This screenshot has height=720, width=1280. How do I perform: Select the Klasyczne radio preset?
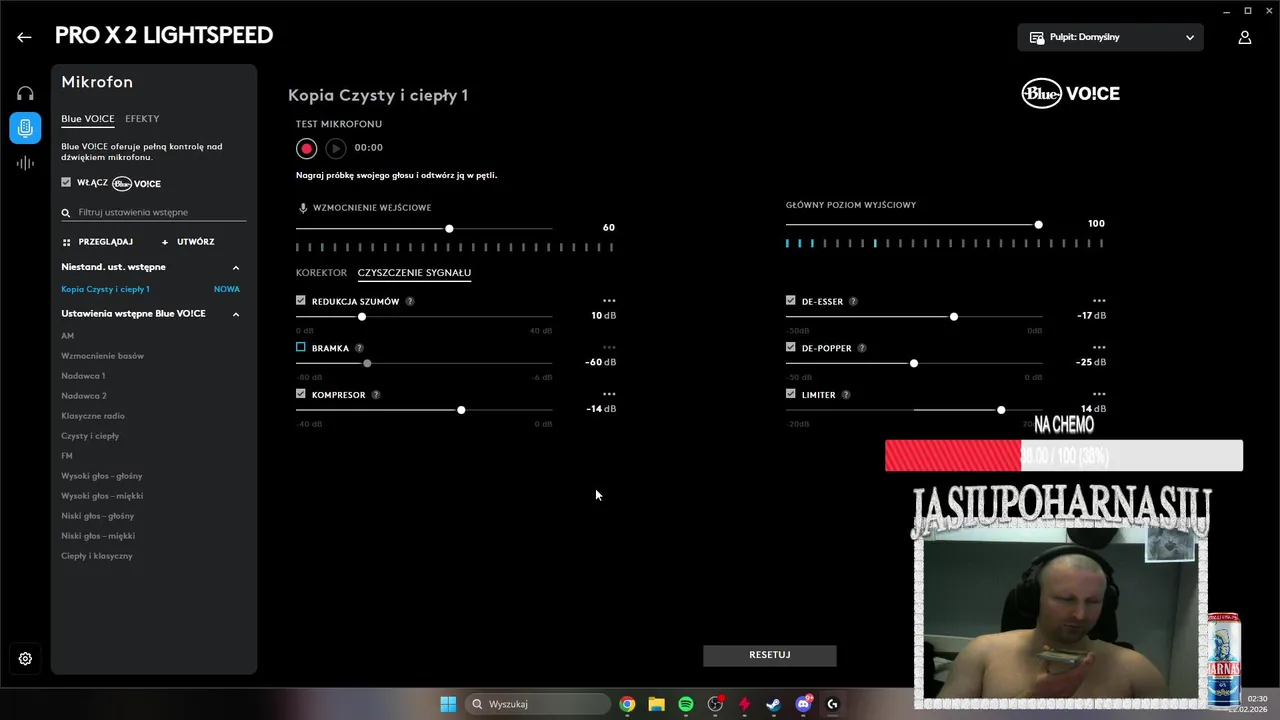[x=93, y=416]
